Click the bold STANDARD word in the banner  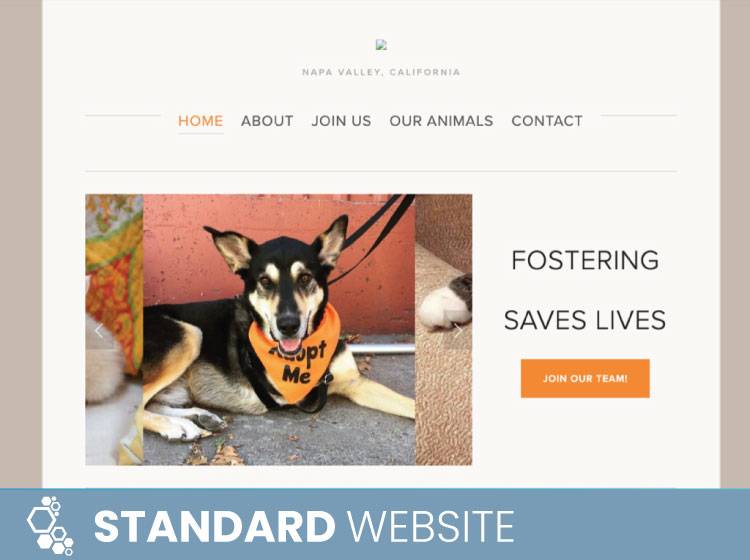tap(214, 526)
